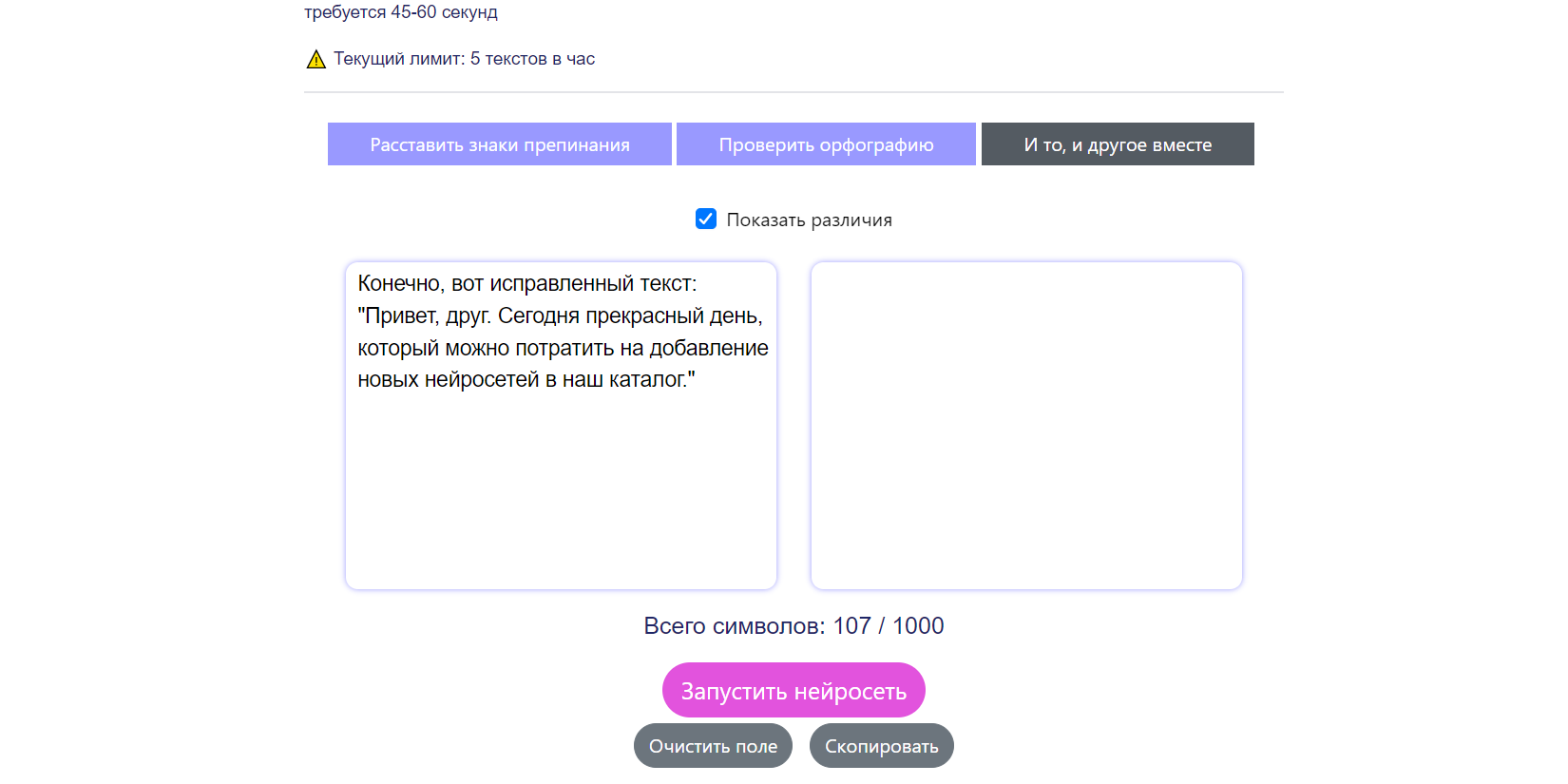Choose 'И то, и другое вместе' option
The width and height of the screenshot is (1568, 784).
click(1118, 144)
